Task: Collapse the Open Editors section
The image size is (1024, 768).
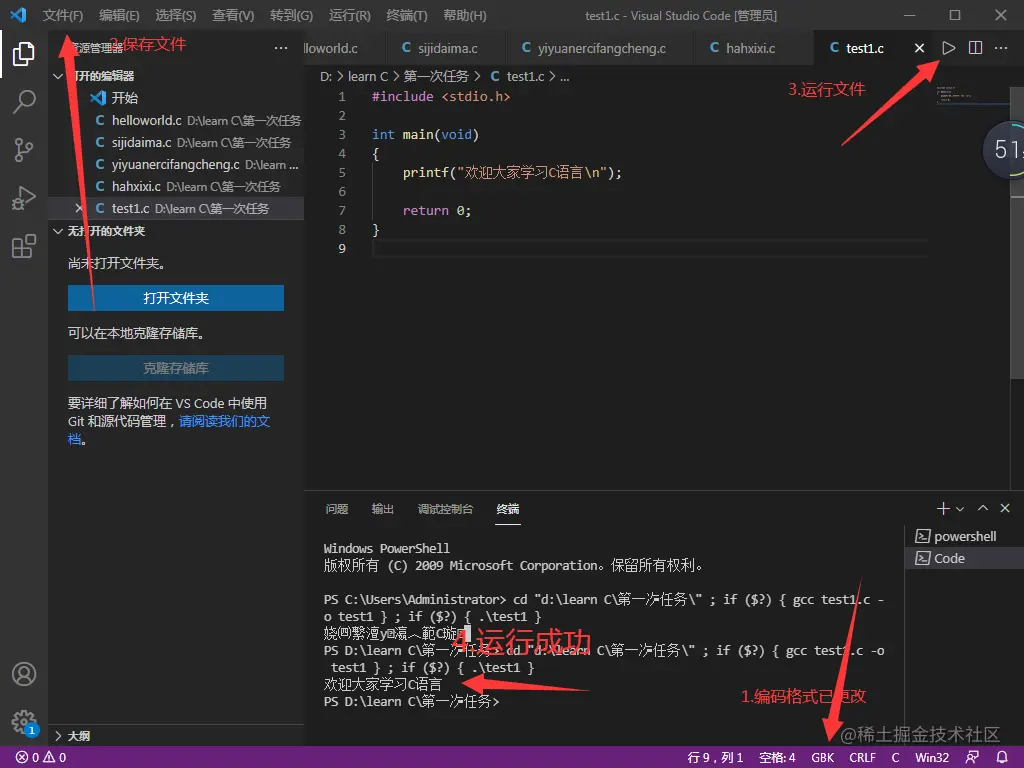Action: tap(58, 76)
